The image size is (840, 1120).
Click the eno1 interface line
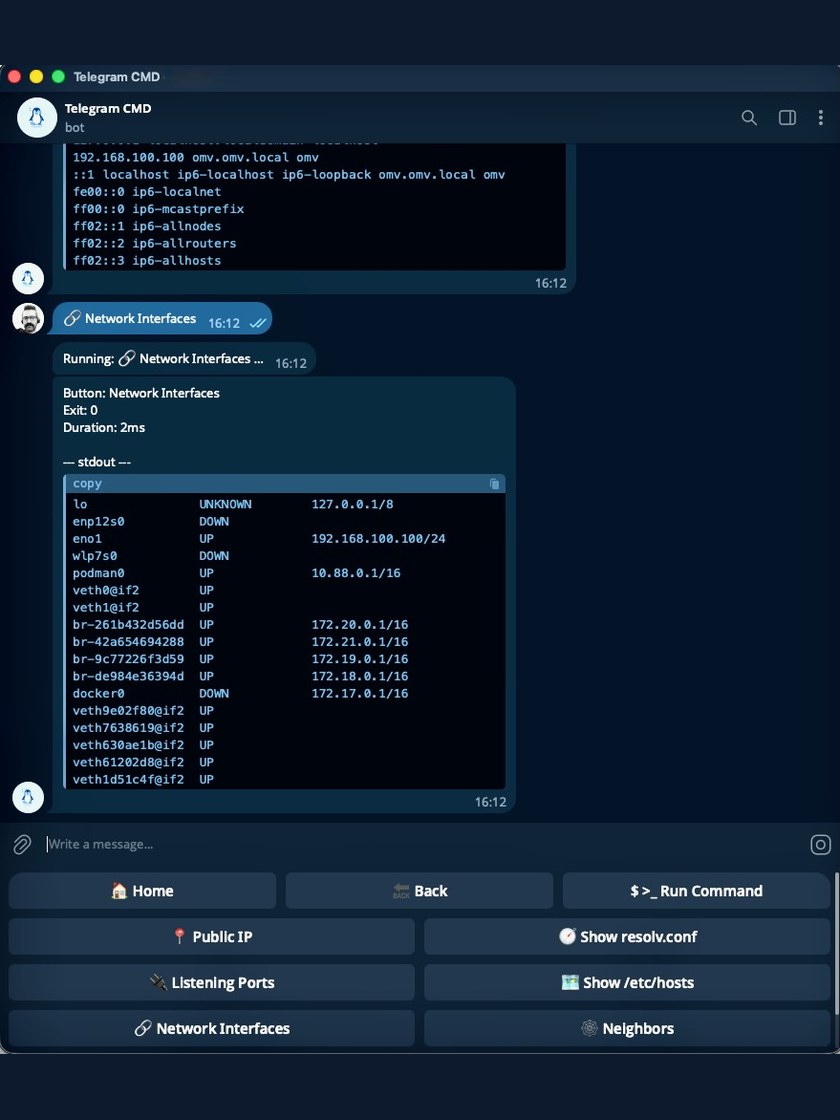(x=259, y=539)
